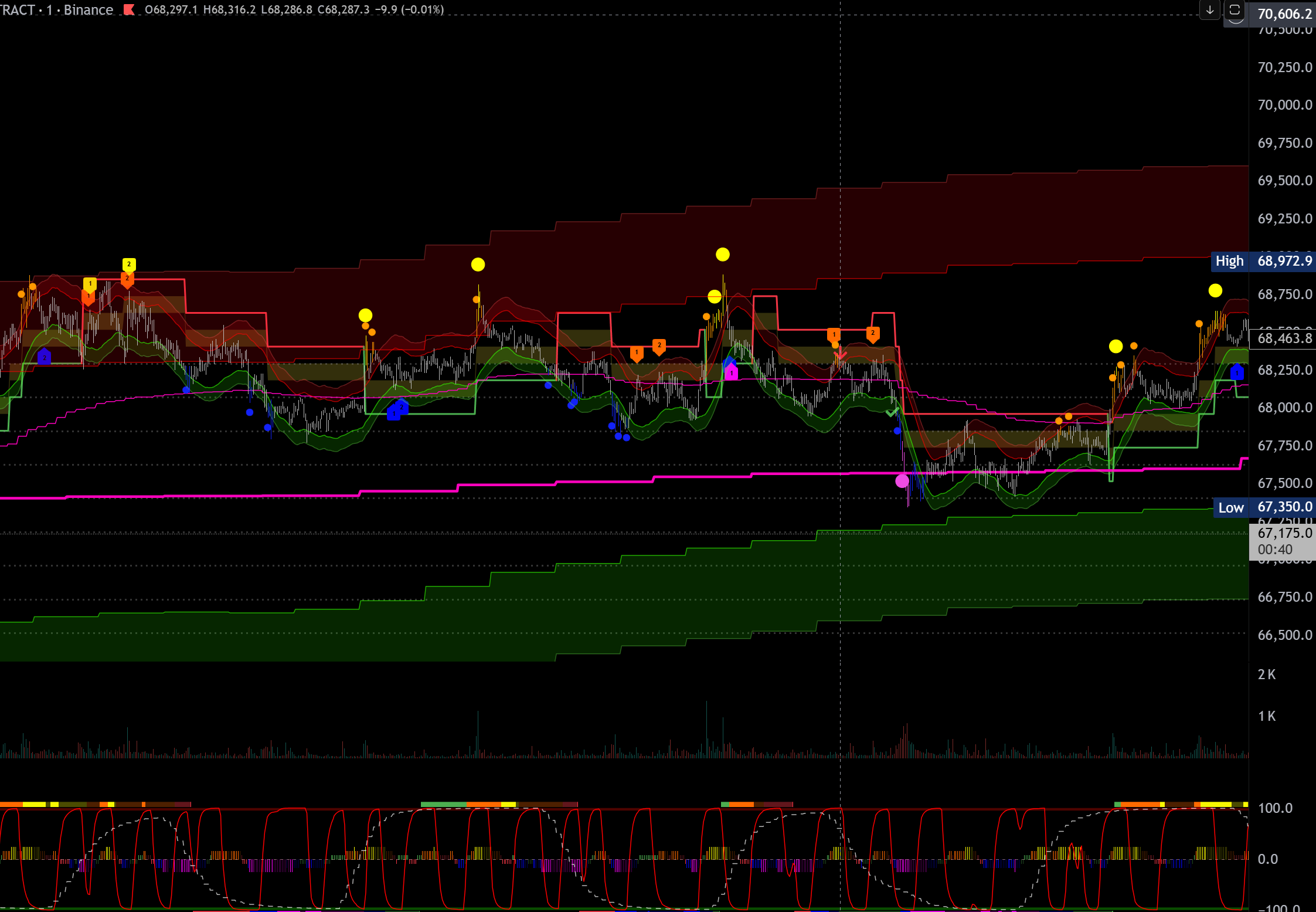Click the 100.0 oscillator scale label

pyautogui.click(x=1275, y=808)
